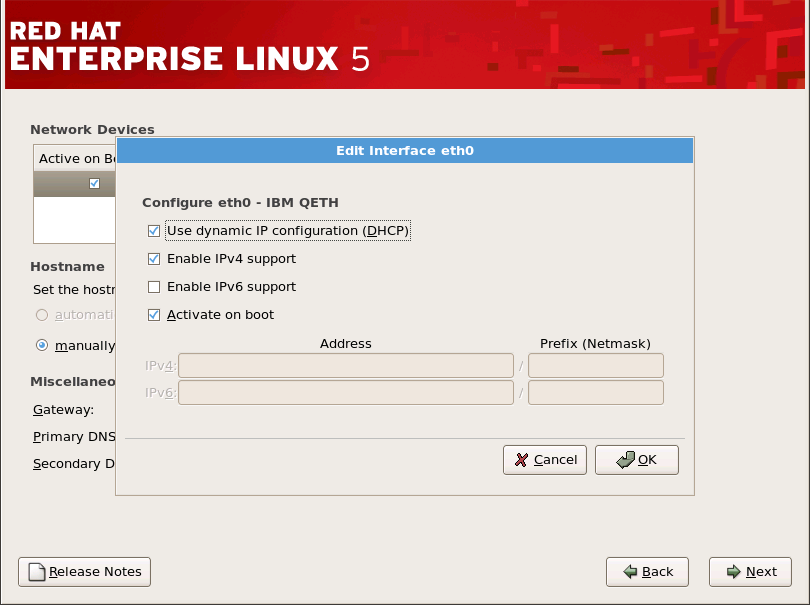Select the automatic hostname radio button

40,314
